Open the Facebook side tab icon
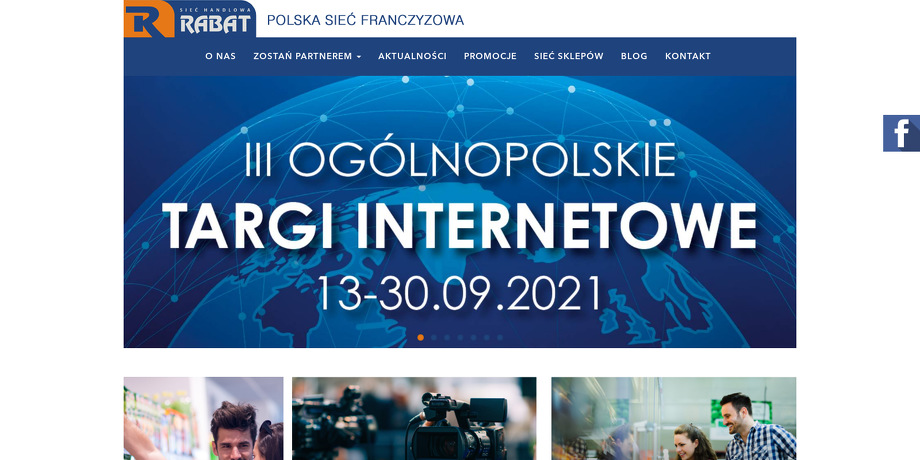This screenshot has width=920, height=460. pos(901,133)
